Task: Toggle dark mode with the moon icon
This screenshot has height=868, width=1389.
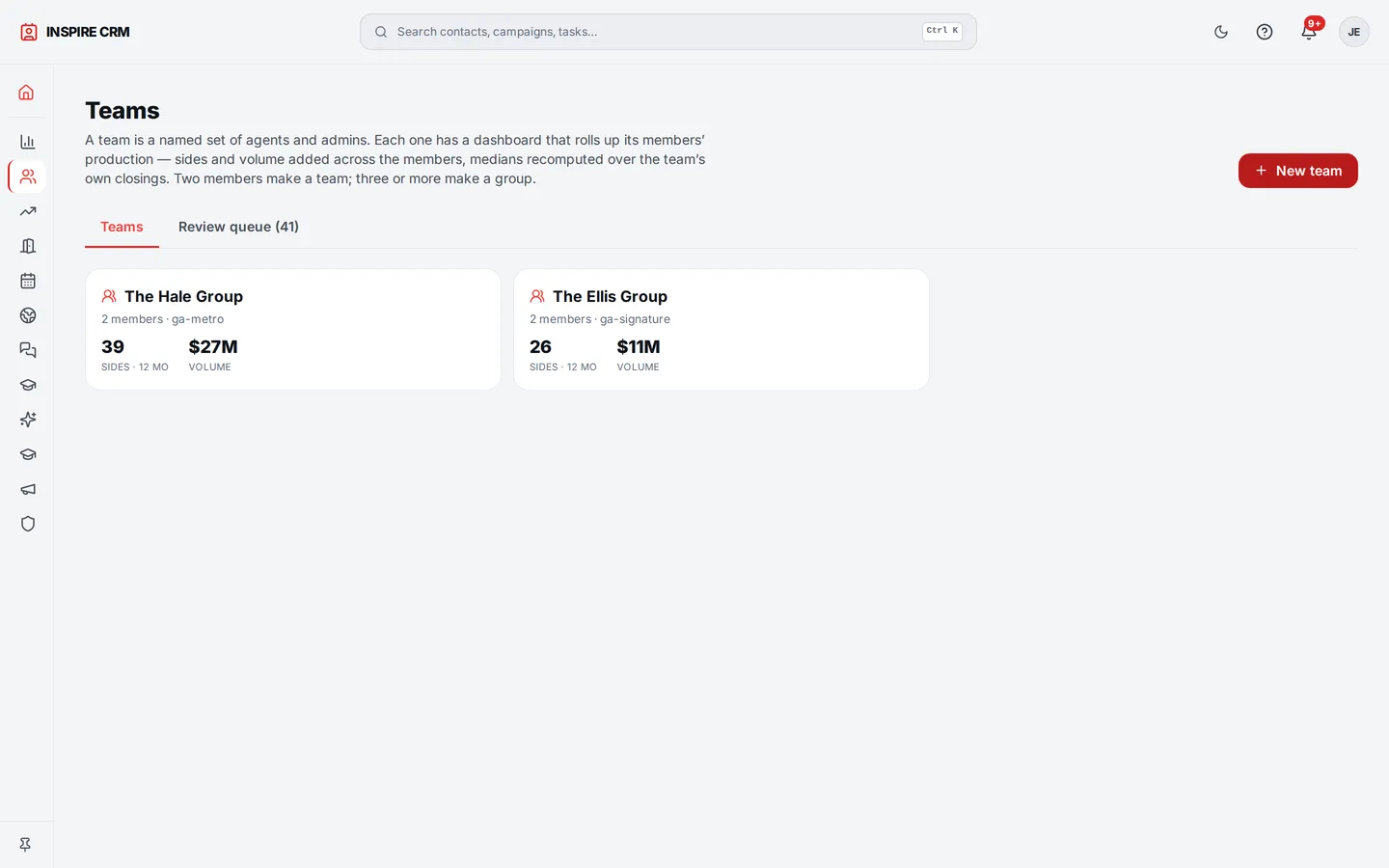Action: [1221, 32]
